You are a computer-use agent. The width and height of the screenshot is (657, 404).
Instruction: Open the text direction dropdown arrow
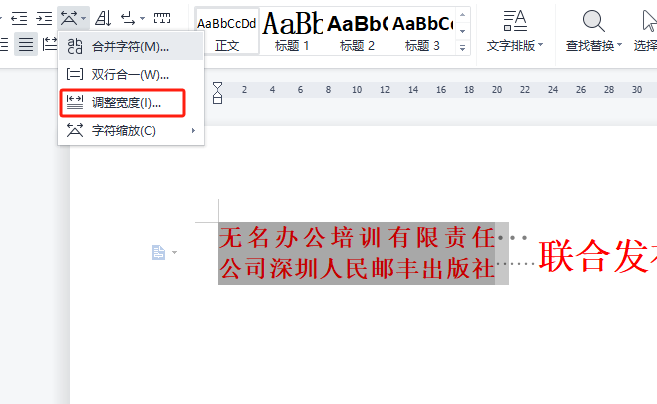point(142,18)
